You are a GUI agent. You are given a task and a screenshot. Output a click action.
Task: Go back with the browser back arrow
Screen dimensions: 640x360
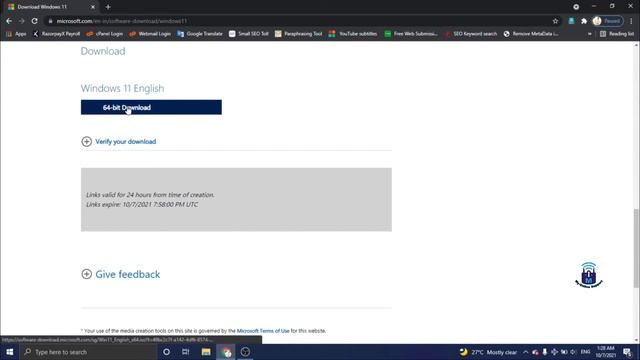click(9, 21)
